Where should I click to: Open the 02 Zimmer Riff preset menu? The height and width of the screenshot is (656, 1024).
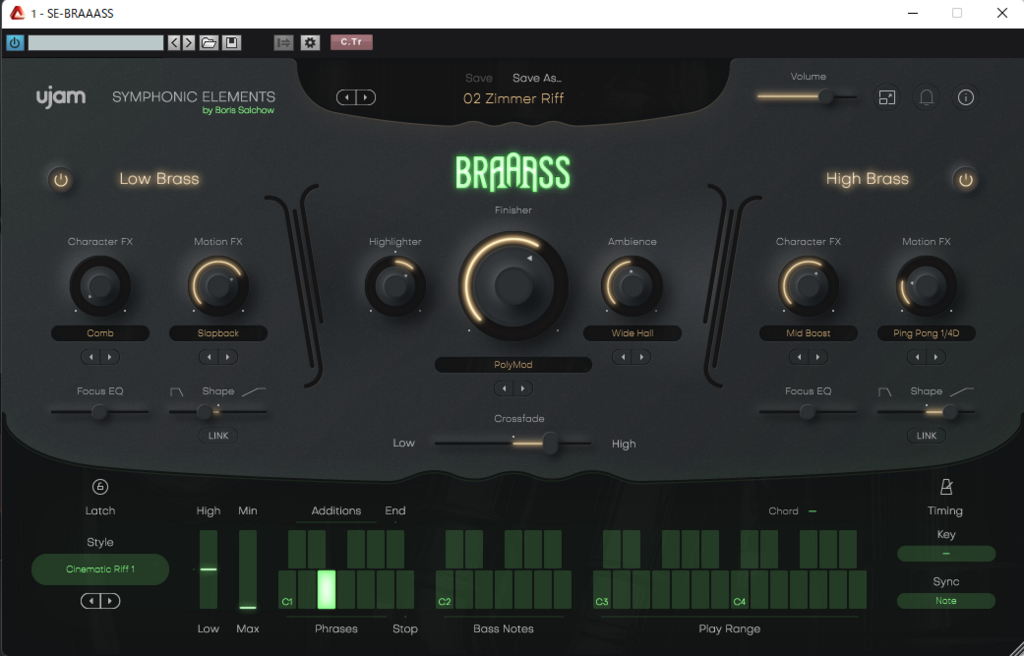pos(513,99)
